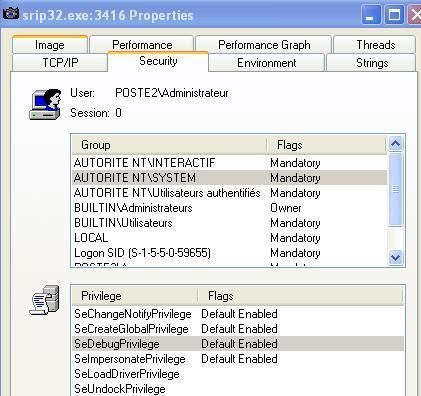
Task: Select the Logon SID (S-1-5-5-0-59655) row
Action: (x=230, y=253)
